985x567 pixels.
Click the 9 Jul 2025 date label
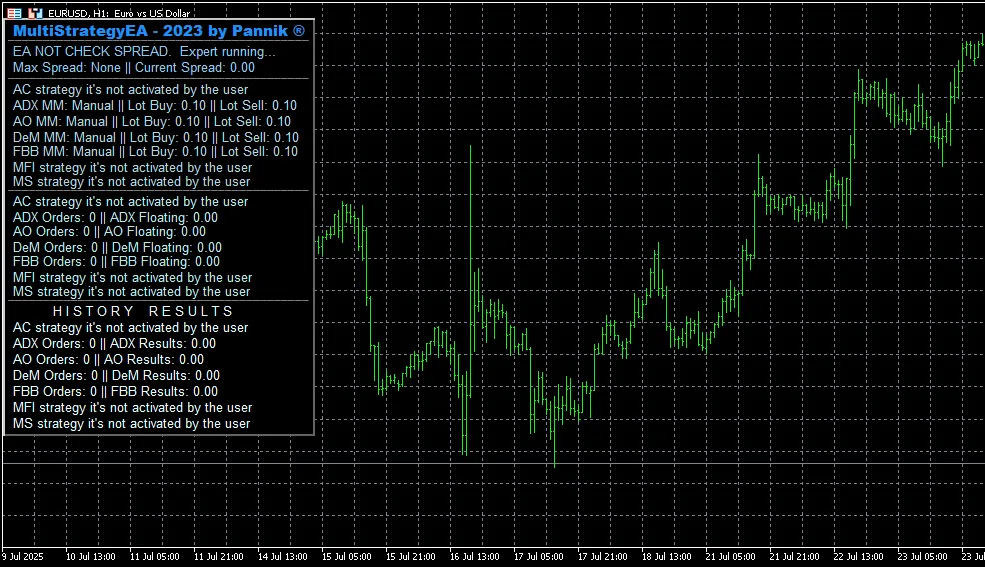point(24,556)
